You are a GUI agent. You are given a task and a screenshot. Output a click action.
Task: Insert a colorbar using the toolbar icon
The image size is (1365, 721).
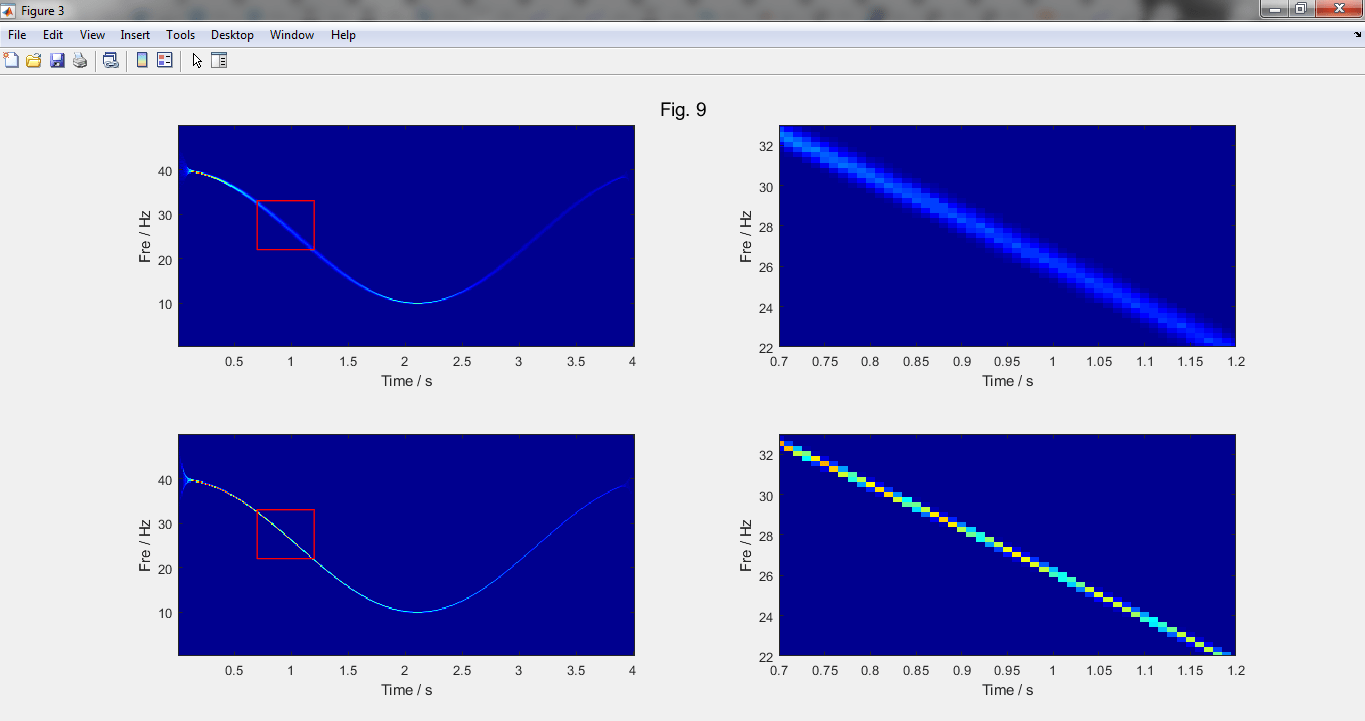pos(142,61)
